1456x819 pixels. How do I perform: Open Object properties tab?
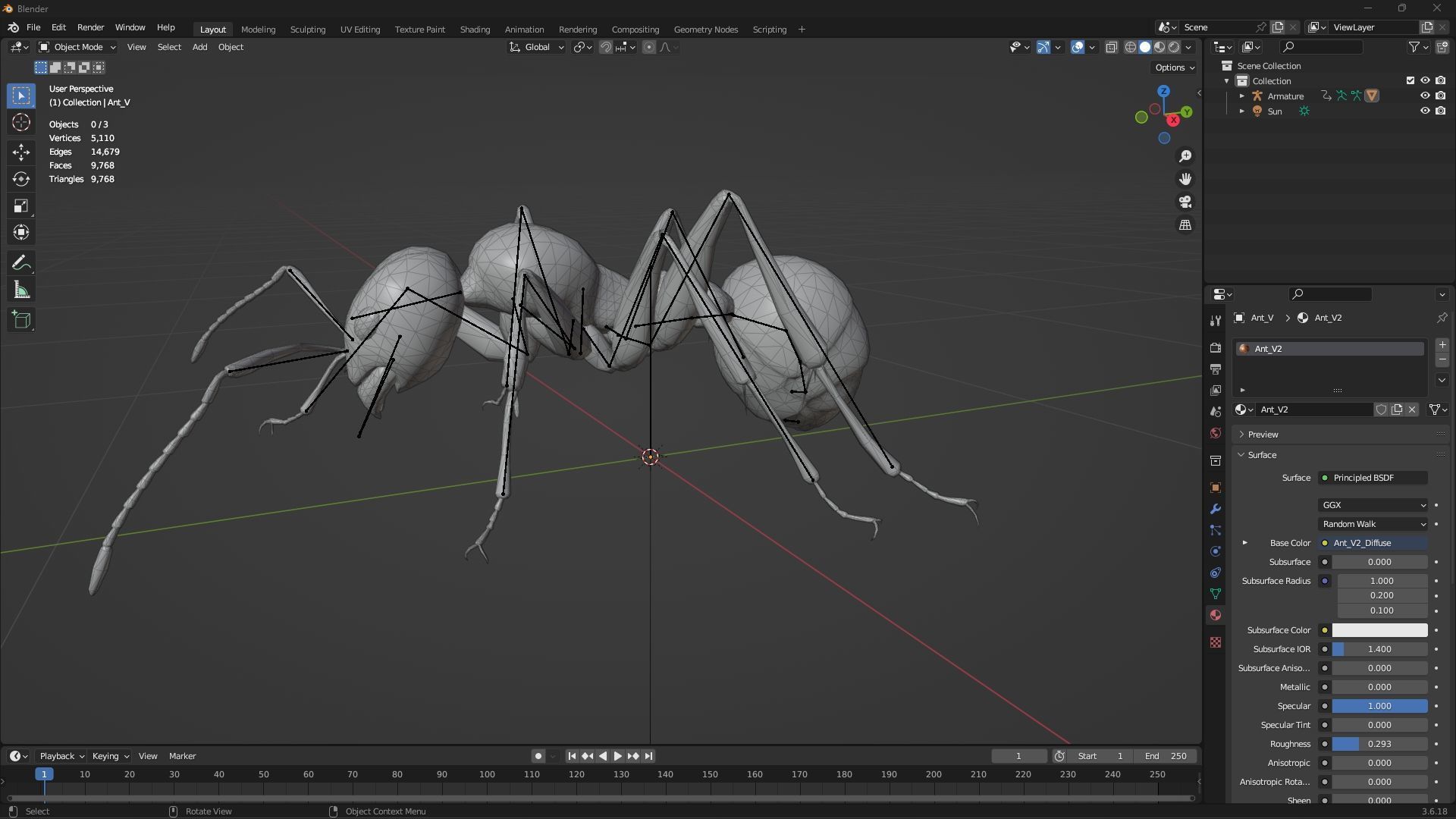(1216, 488)
